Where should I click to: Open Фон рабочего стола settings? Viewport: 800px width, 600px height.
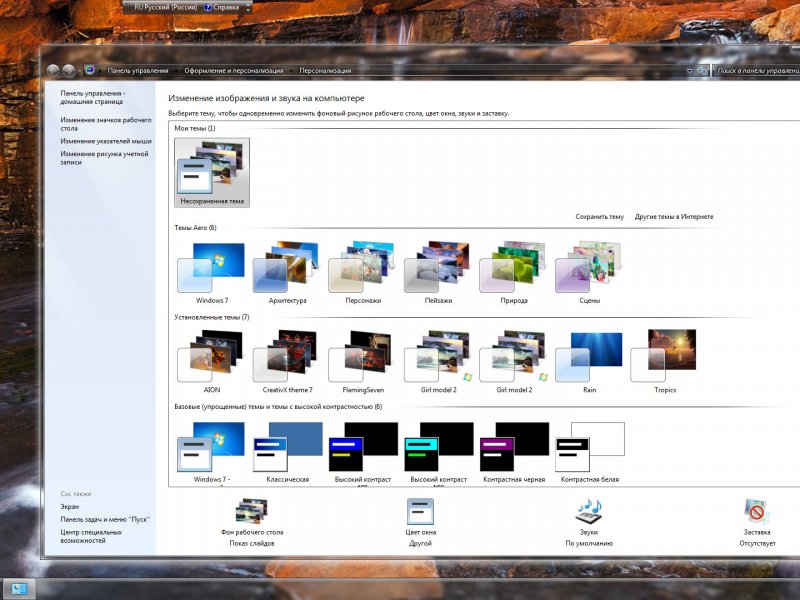252,521
